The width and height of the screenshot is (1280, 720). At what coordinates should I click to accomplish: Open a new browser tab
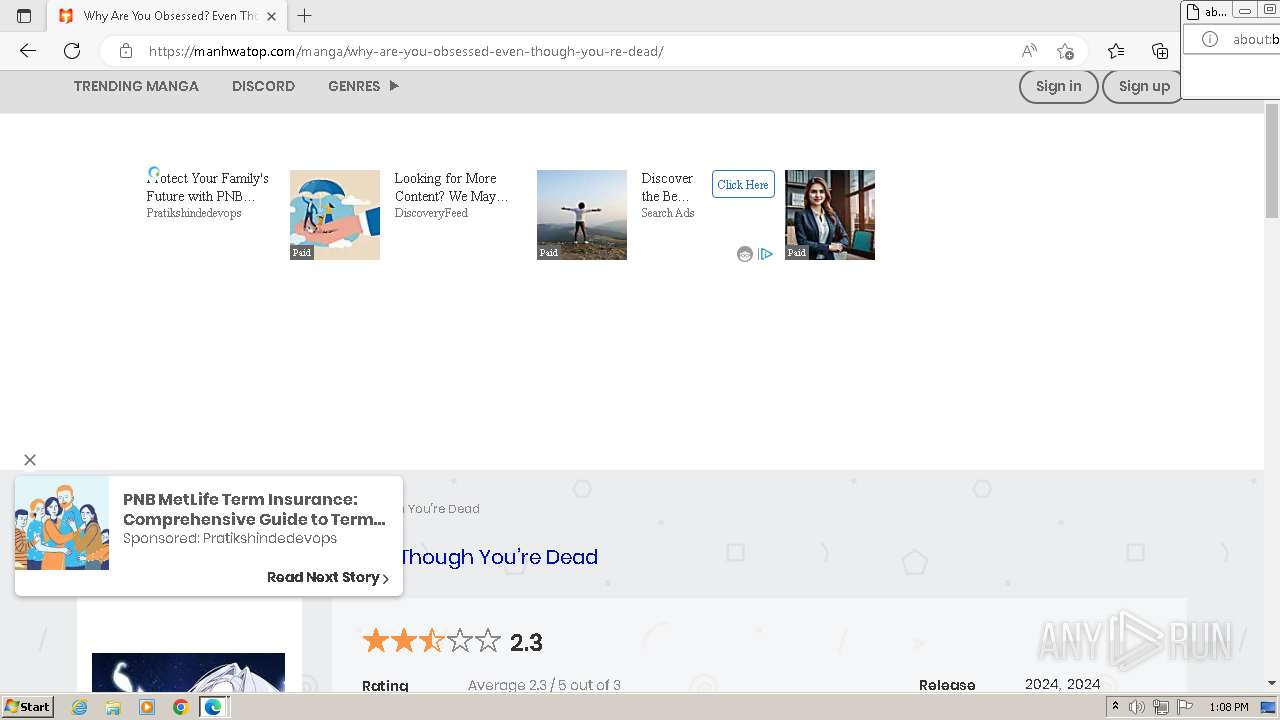pos(305,16)
